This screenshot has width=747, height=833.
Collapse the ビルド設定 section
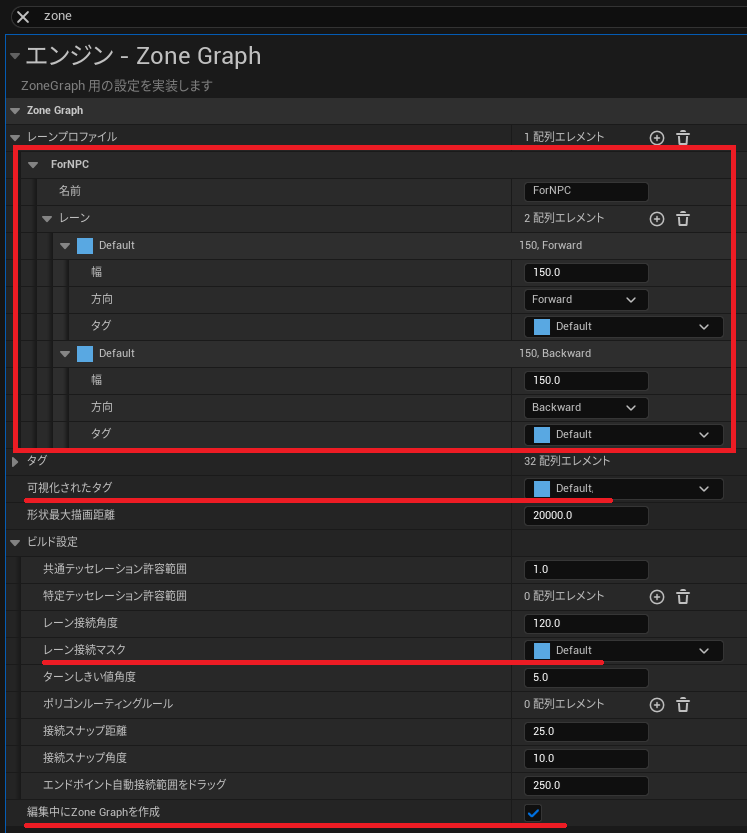[x=15, y=542]
